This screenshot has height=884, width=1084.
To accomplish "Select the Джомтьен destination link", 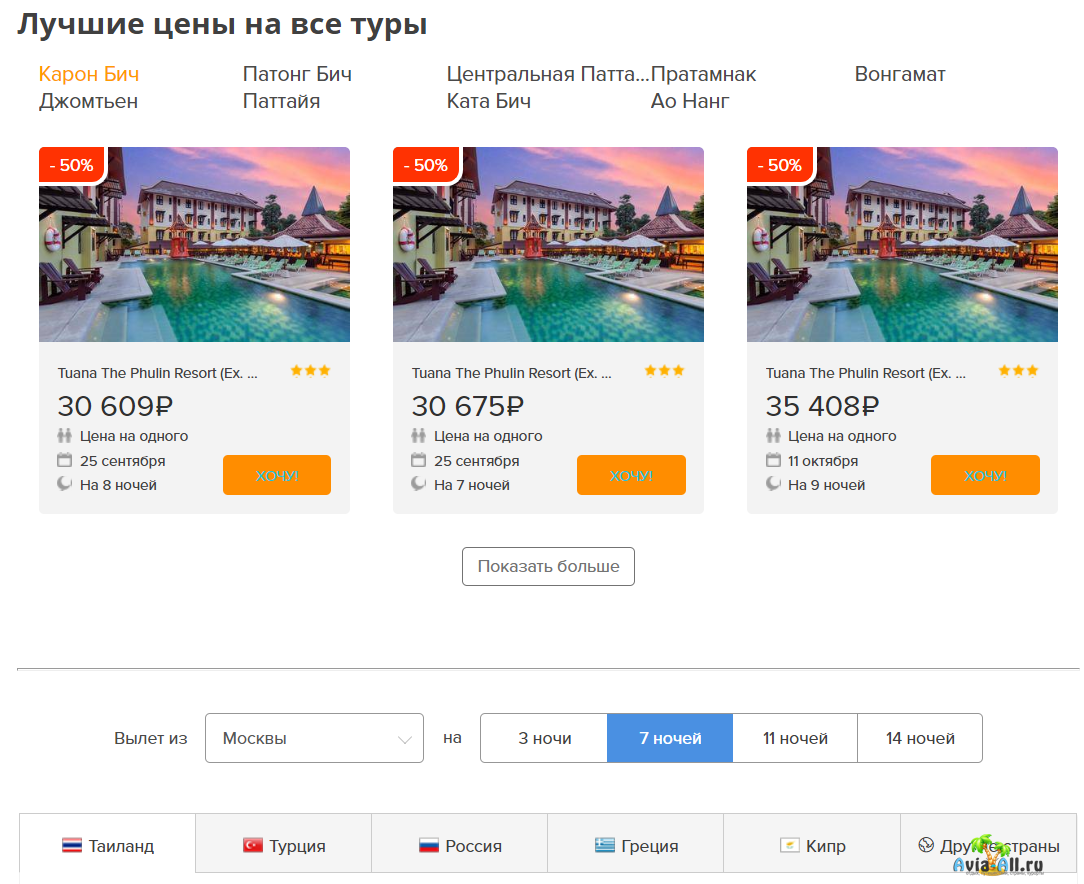I will coord(88,101).
